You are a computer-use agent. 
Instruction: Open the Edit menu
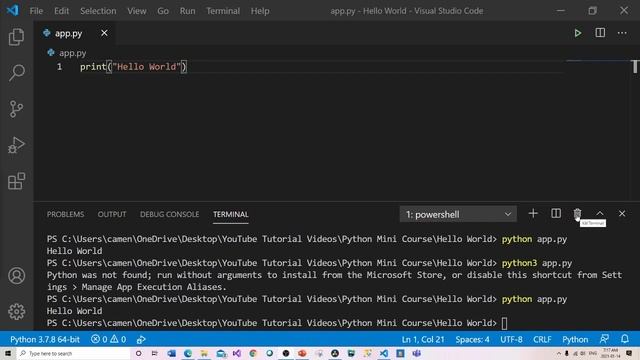62,11
